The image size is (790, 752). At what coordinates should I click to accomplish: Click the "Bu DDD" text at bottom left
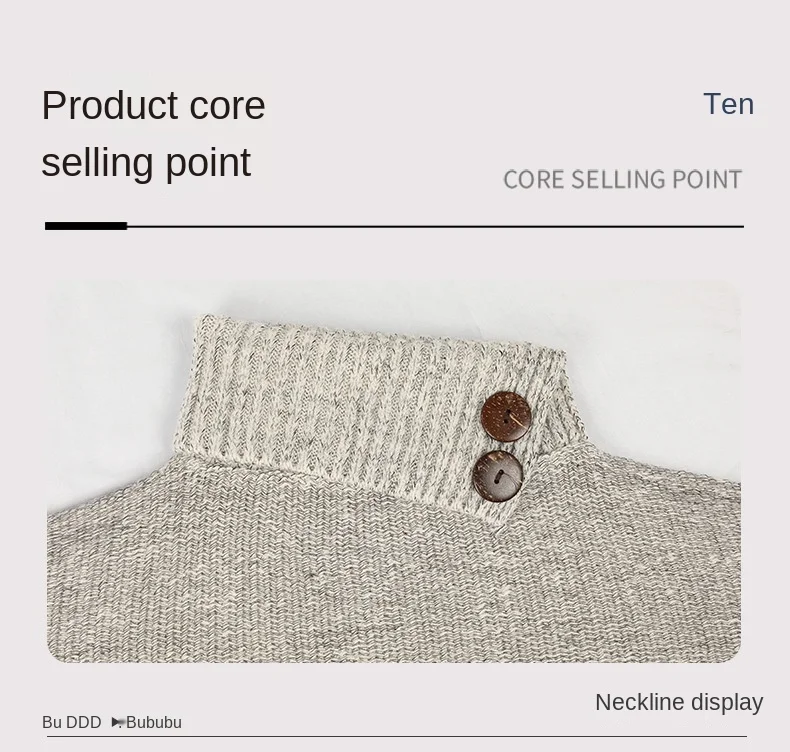[x=72, y=722]
